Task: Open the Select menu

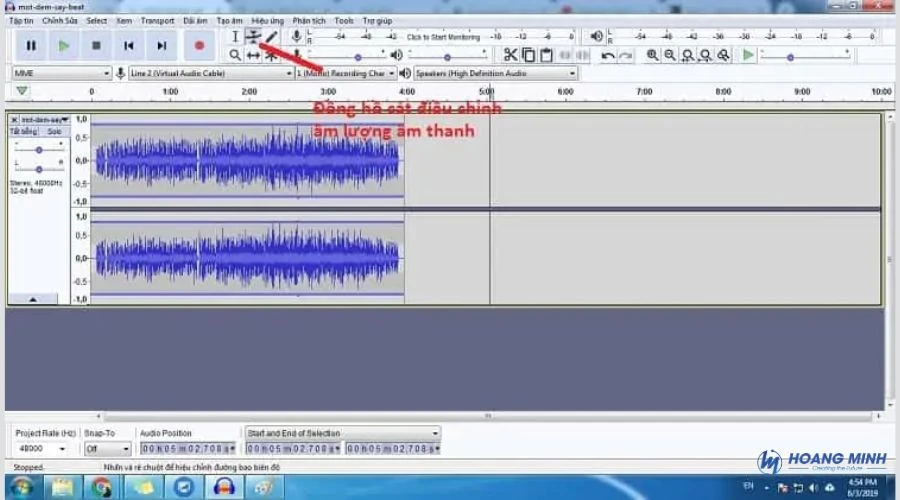Action: tap(96, 21)
